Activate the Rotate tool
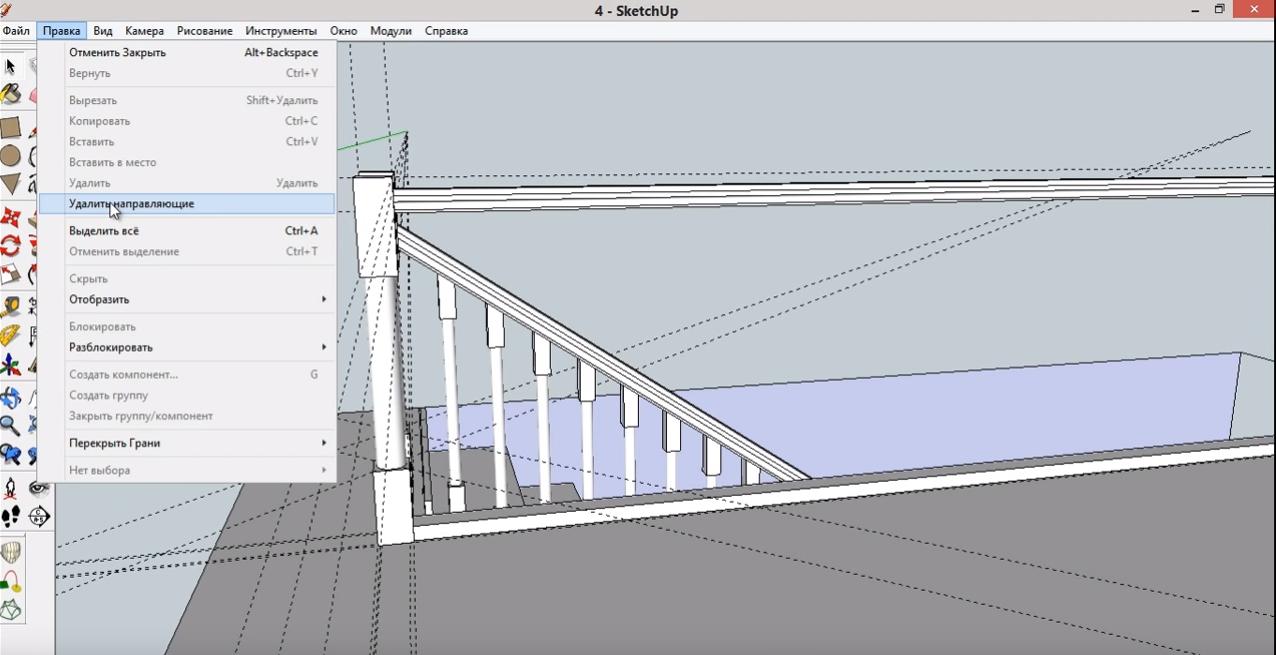Screen dimensions: 1276x655 (x=10, y=245)
